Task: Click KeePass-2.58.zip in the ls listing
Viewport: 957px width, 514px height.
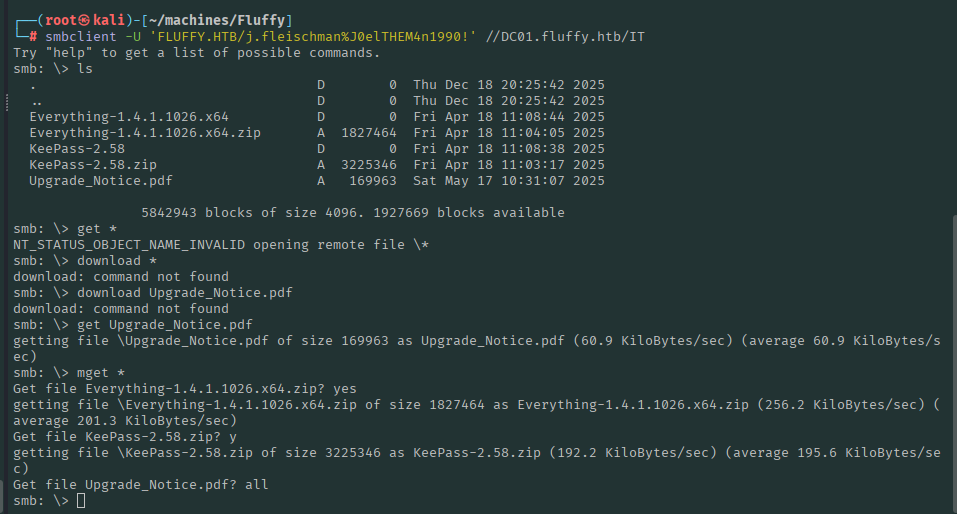Action: click(93, 165)
